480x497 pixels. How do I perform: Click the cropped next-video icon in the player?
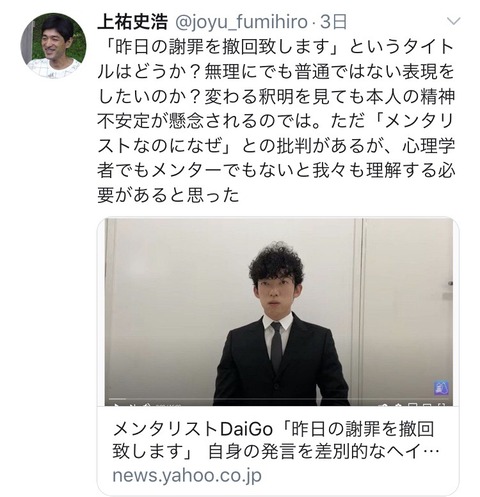[132, 405]
